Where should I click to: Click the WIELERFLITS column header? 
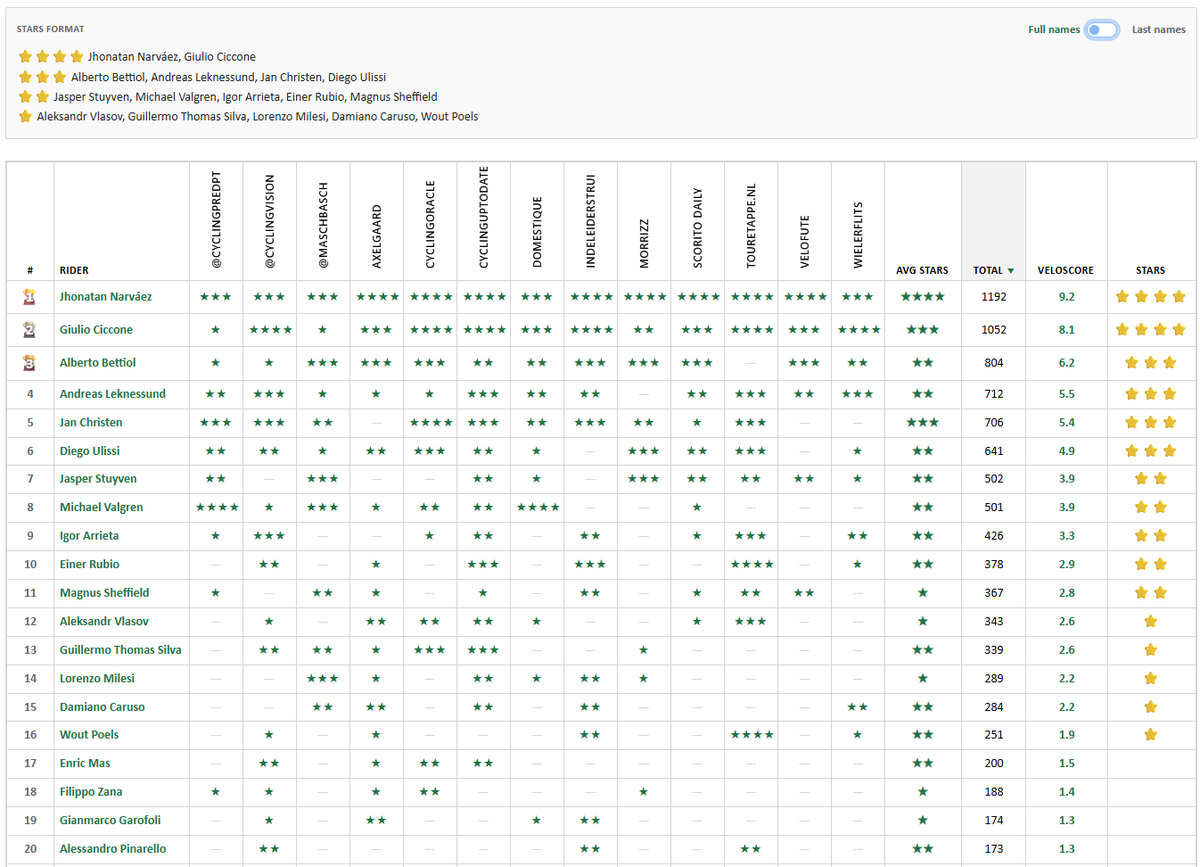(x=858, y=235)
